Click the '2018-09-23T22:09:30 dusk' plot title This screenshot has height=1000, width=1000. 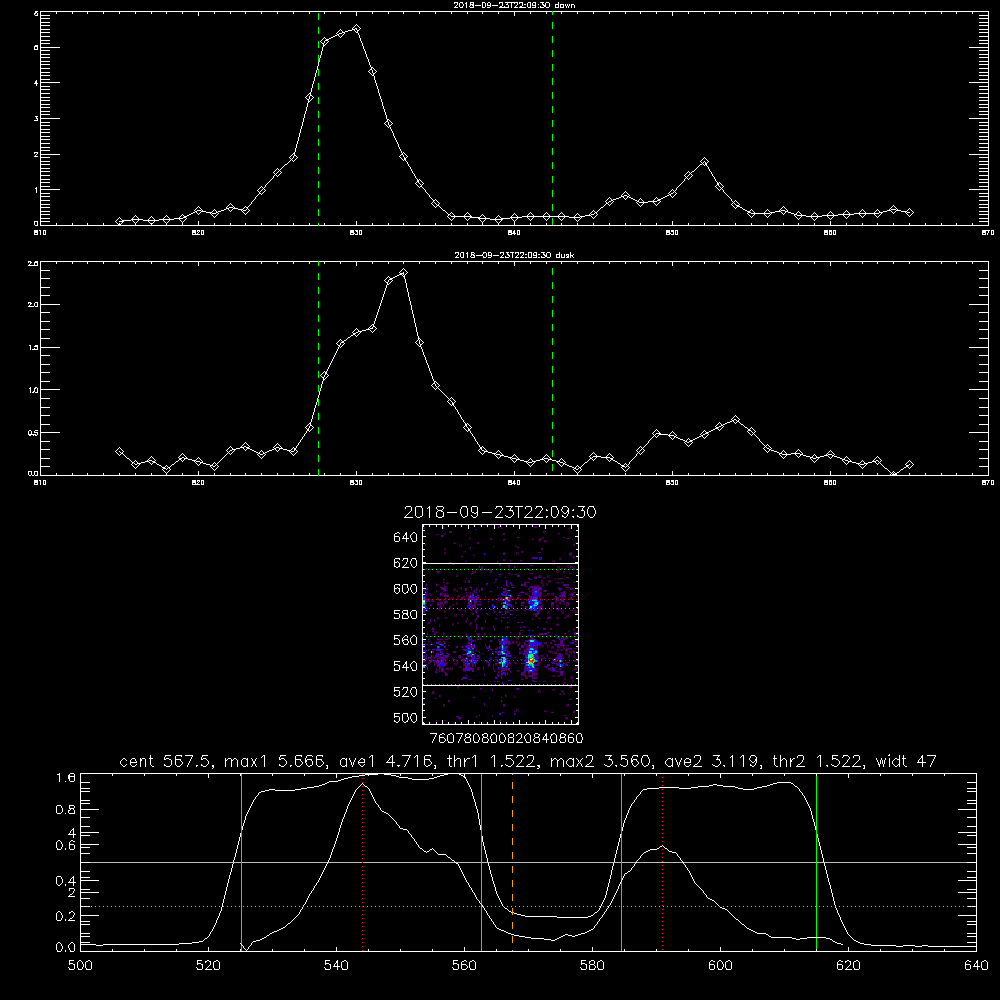click(514, 255)
